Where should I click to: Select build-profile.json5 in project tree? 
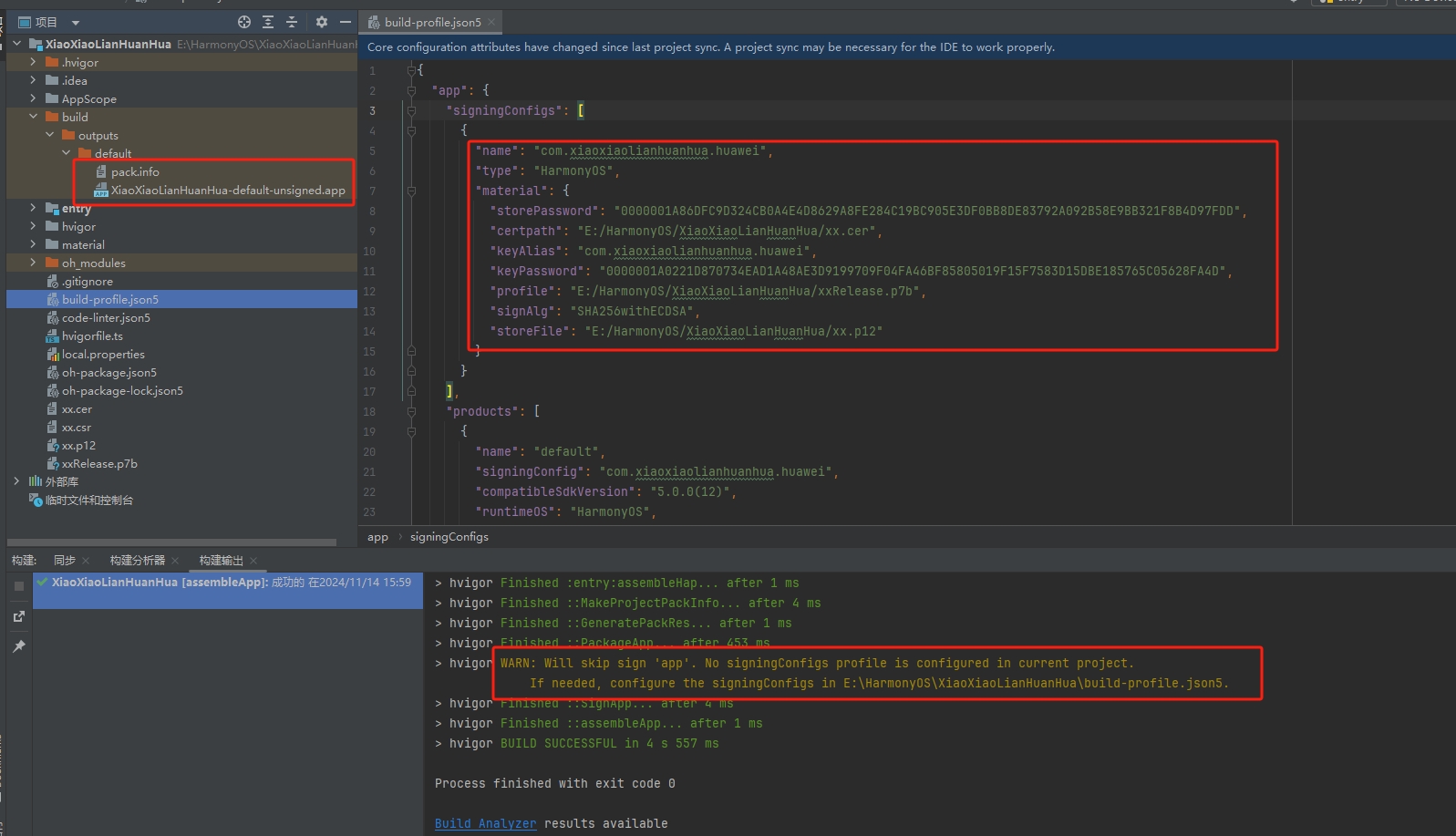pyautogui.click(x=110, y=299)
